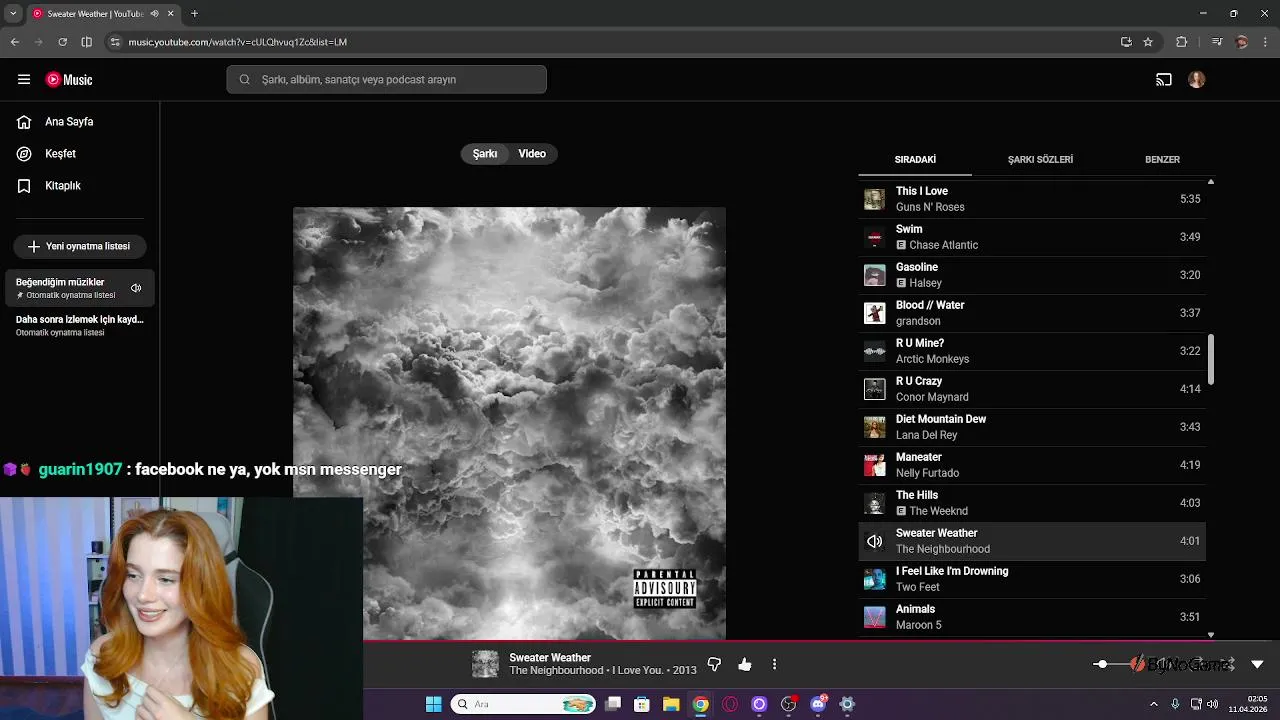Screen dimensions: 1280x720
Task: Like Sweater Weather with thumbs up
Action: click(x=745, y=664)
